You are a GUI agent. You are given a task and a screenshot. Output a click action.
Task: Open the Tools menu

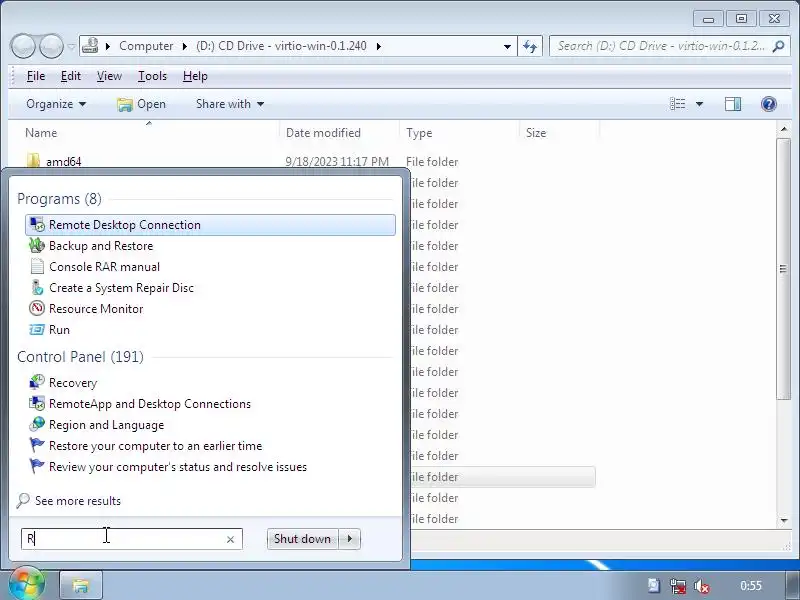pyautogui.click(x=152, y=76)
